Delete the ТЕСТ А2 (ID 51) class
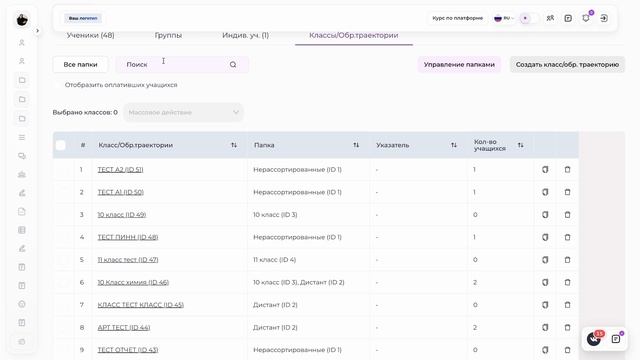 (x=567, y=169)
